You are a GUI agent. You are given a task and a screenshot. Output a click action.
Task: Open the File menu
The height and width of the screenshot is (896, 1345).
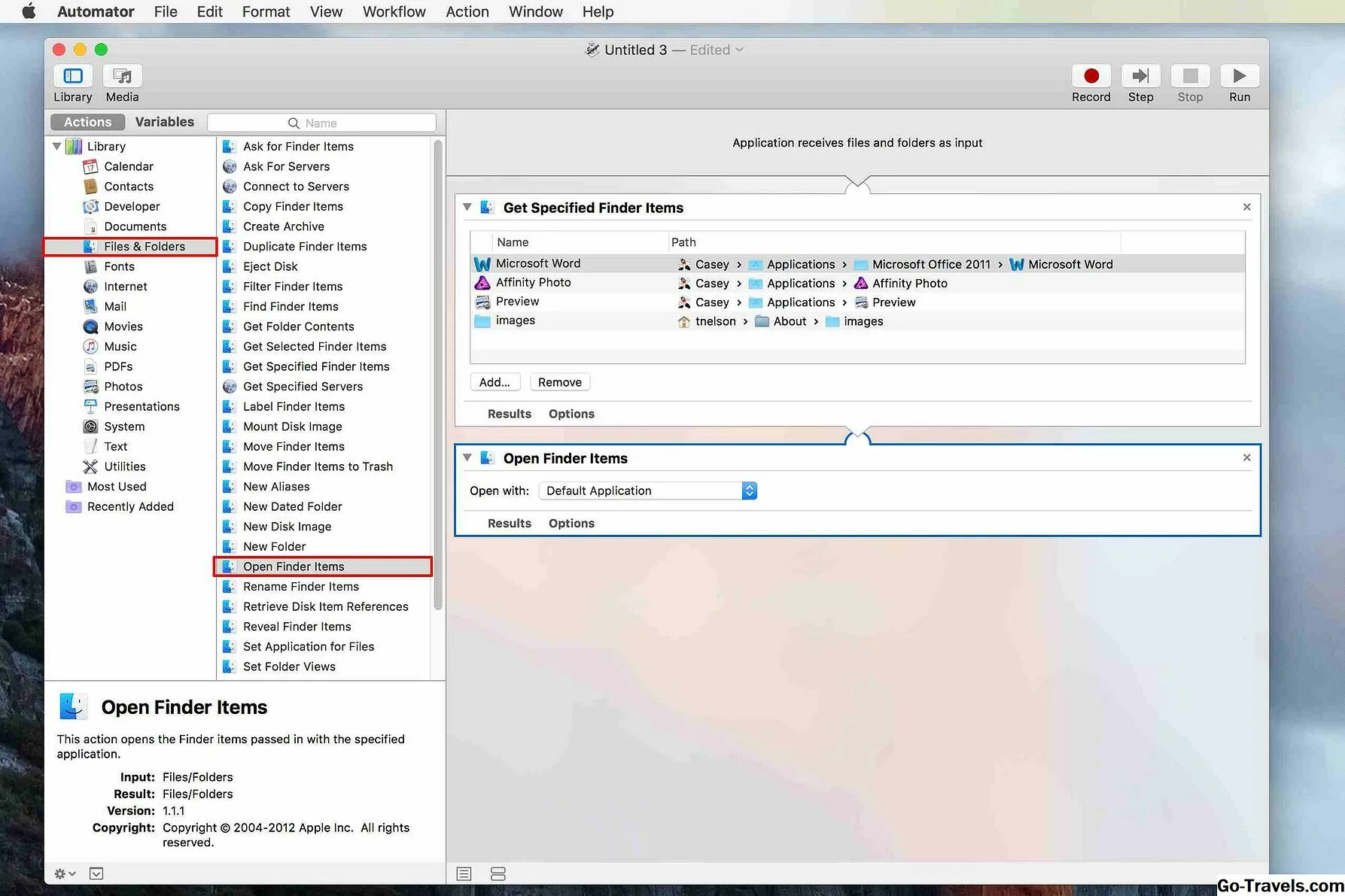(x=166, y=11)
